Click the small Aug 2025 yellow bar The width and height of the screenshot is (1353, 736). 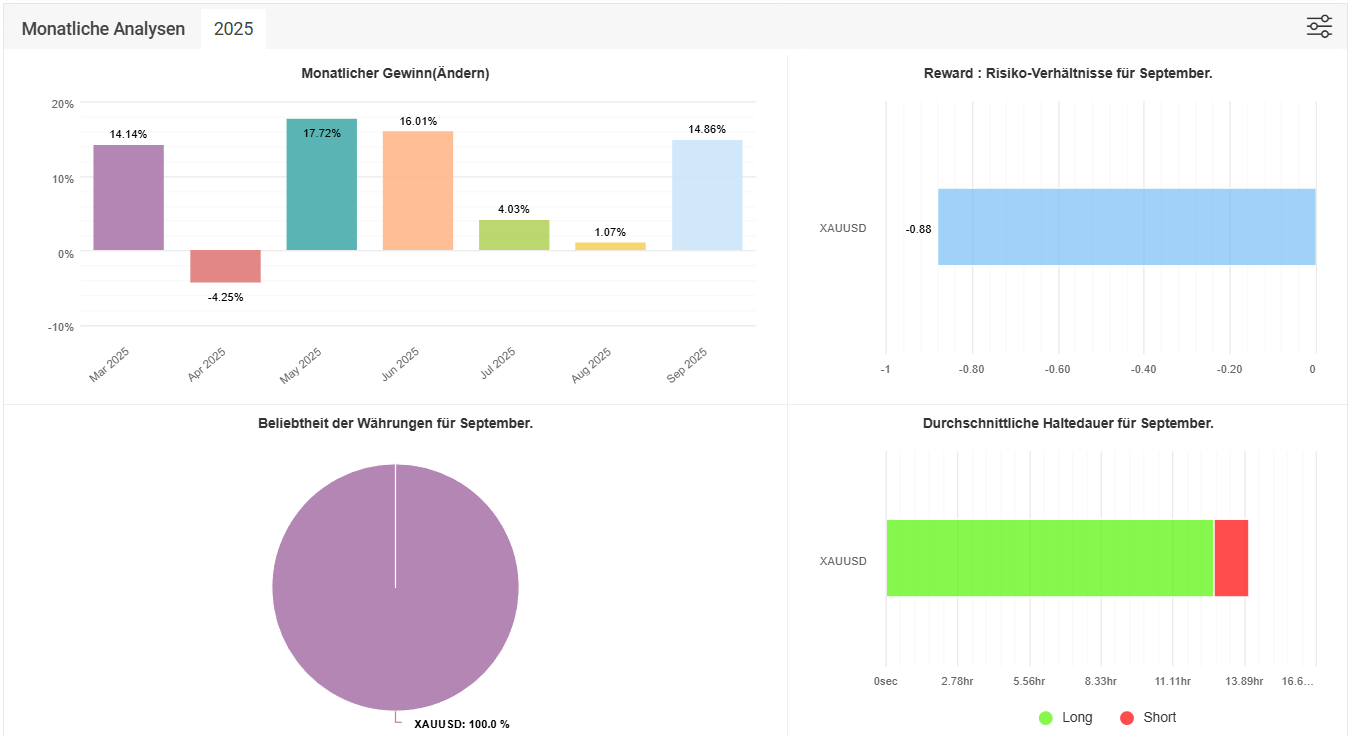pos(610,246)
